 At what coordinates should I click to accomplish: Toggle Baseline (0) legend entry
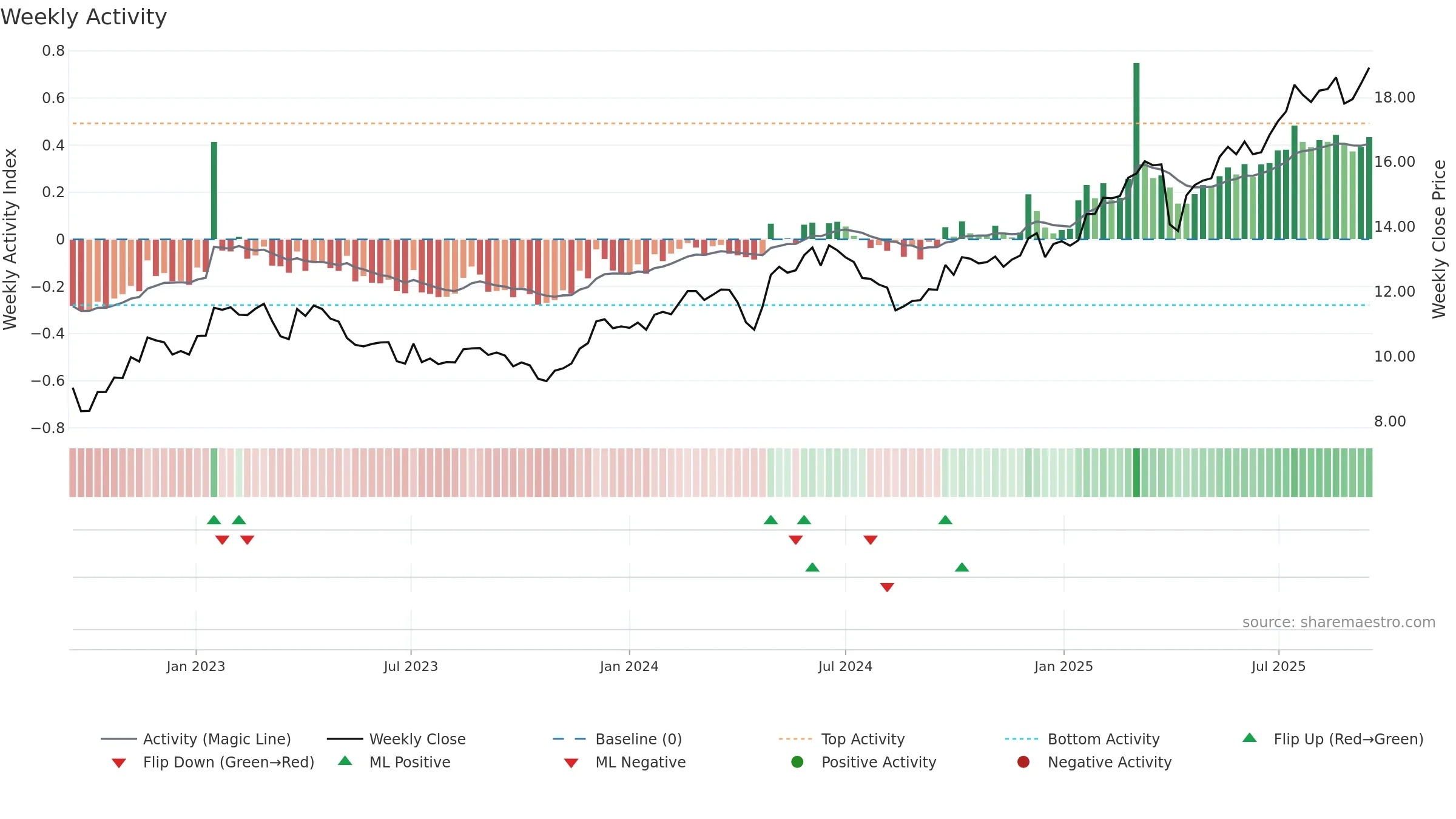(618, 739)
